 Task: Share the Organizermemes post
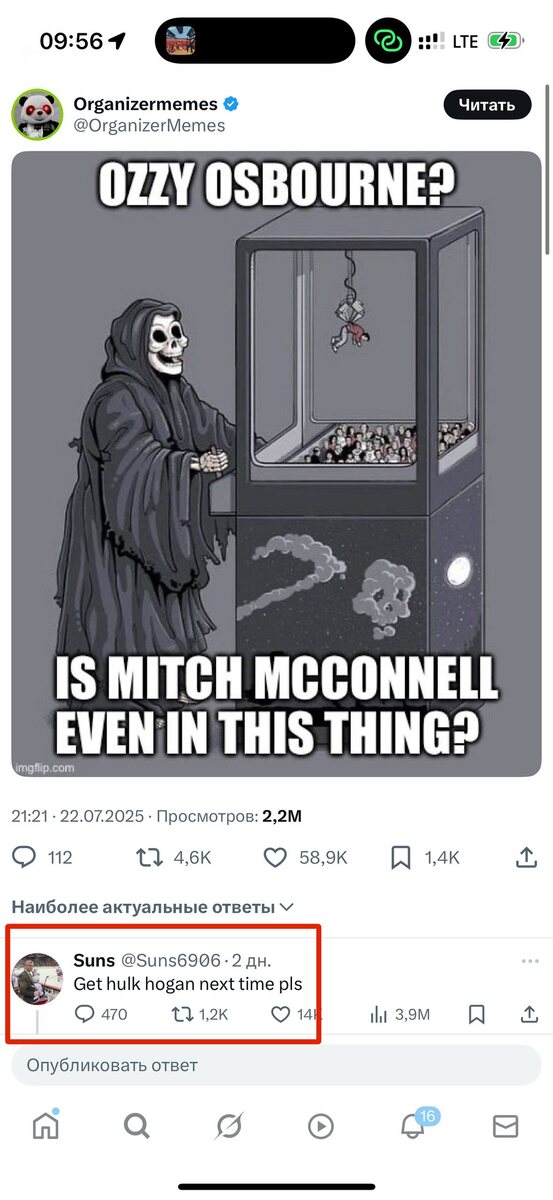pos(526,857)
